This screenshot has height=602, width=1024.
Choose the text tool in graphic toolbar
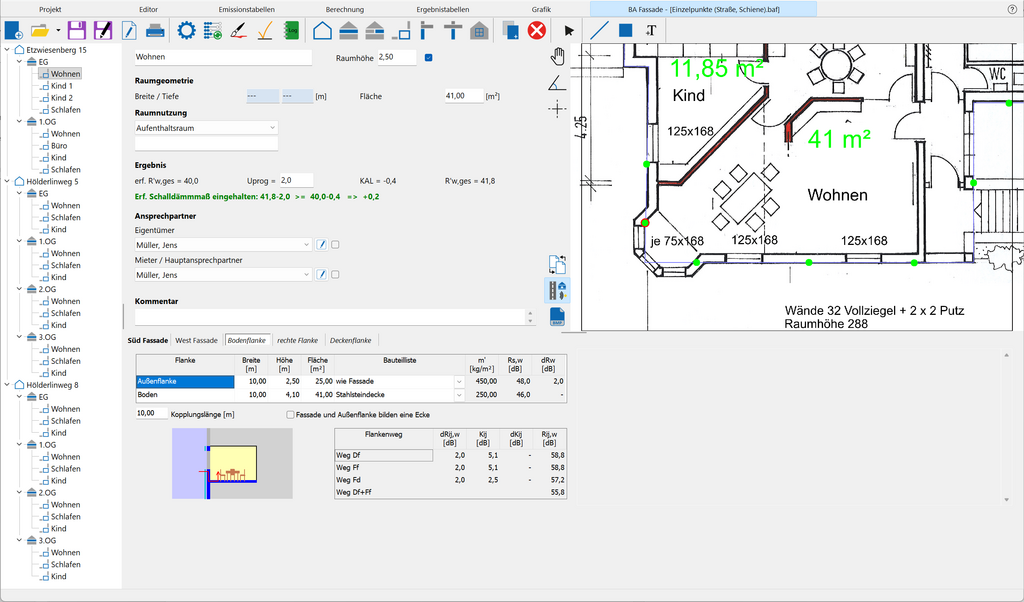pyautogui.click(x=651, y=30)
